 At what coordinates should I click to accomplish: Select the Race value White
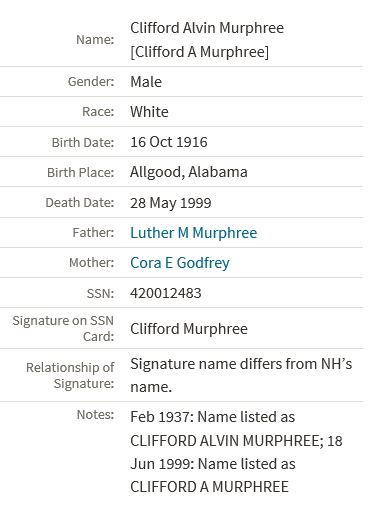(149, 112)
